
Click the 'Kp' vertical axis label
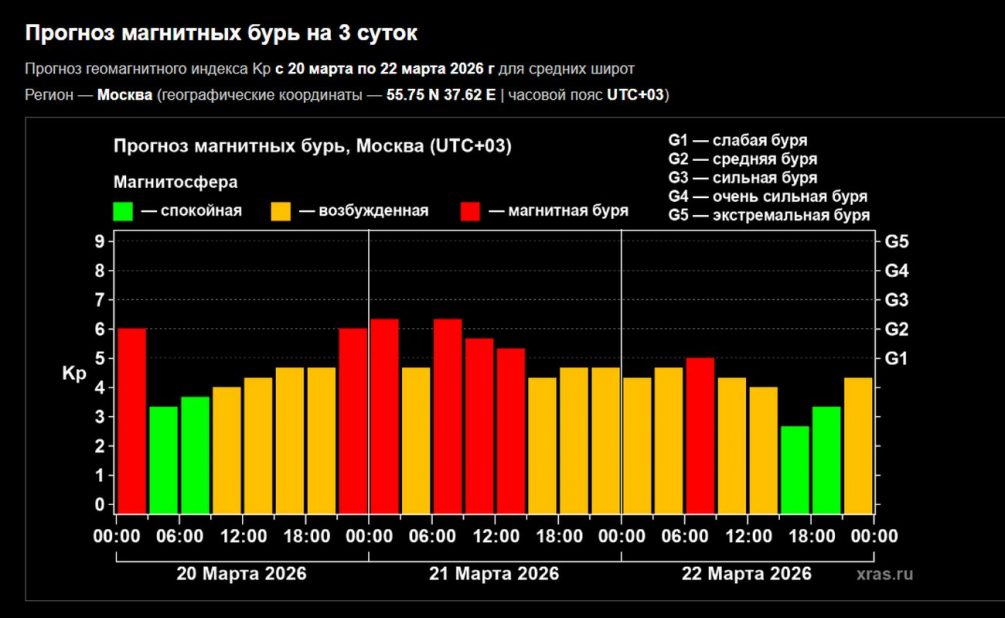(x=74, y=374)
